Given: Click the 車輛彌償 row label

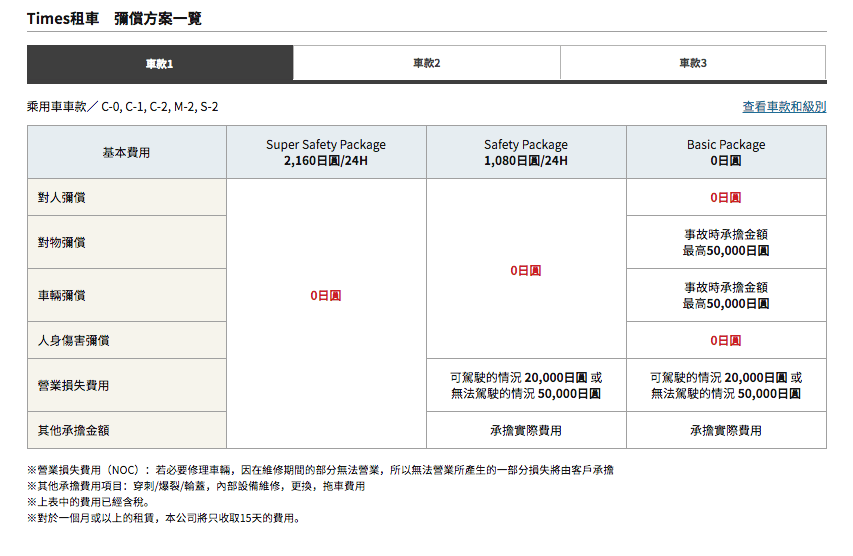Looking at the screenshot, I should click(127, 295).
